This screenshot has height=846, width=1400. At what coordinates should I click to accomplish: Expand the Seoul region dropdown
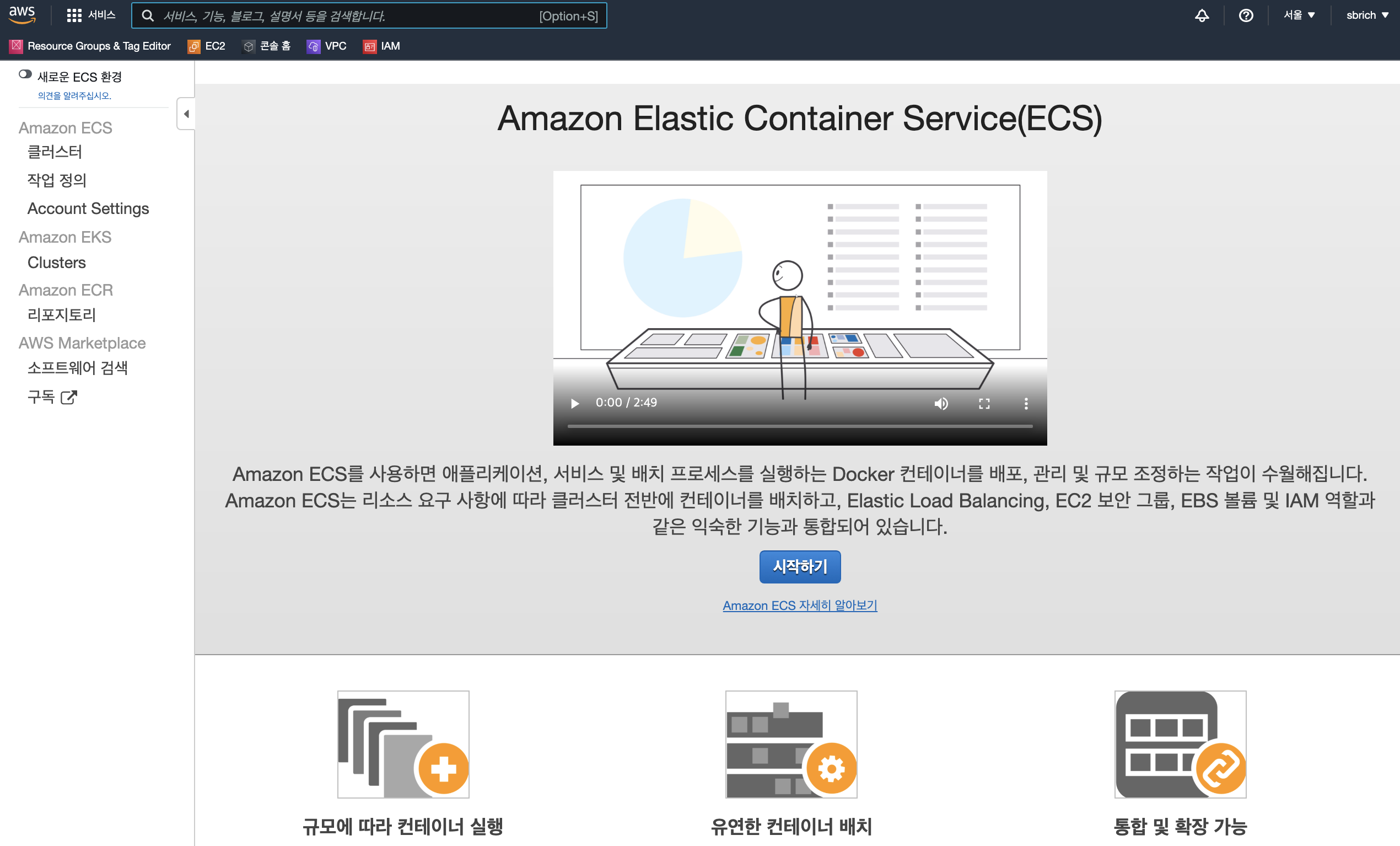tap(1299, 15)
